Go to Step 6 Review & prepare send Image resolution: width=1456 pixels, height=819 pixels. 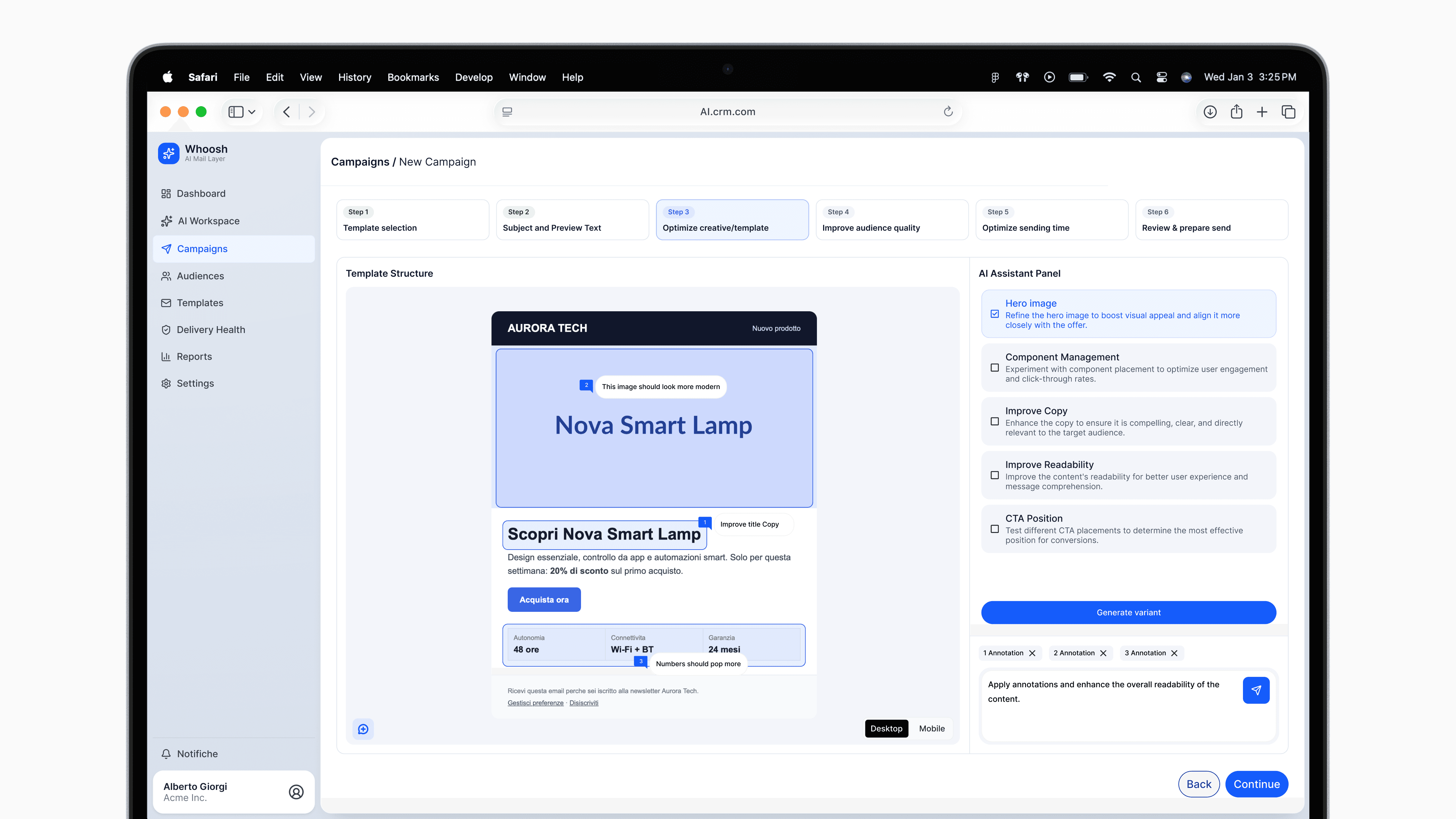pyautogui.click(x=1212, y=220)
